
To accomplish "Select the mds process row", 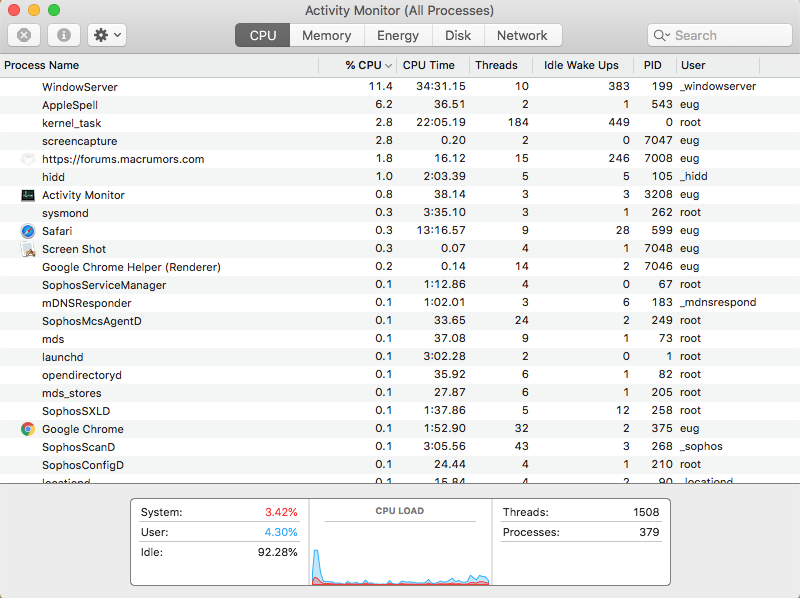I will pos(400,339).
